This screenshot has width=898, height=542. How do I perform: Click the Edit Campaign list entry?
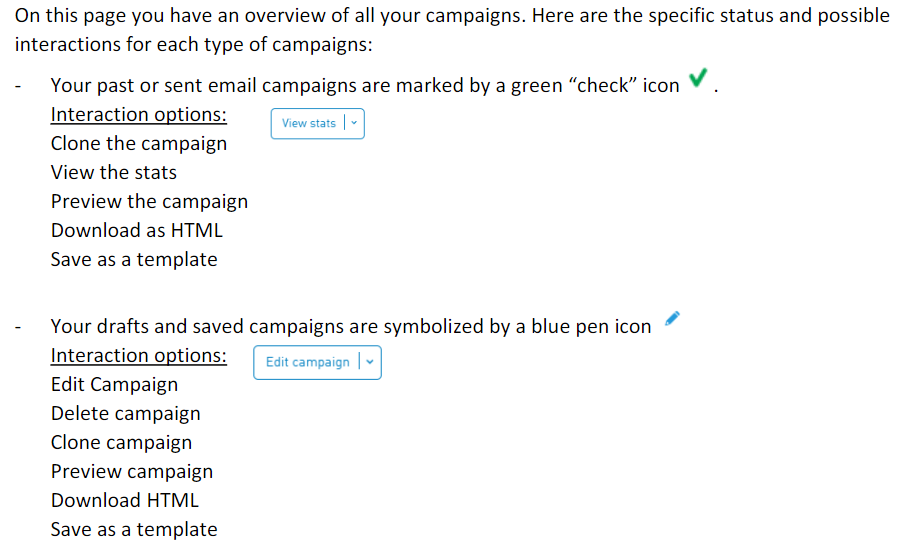pyautogui.click(x=114, y=384)
